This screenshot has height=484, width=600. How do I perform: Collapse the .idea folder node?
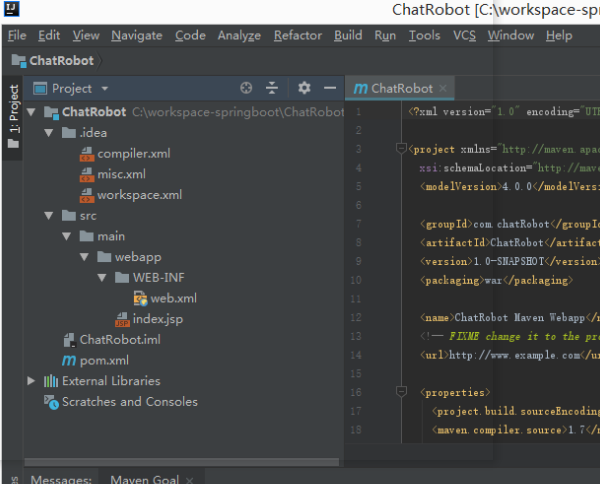pos(49,133)
